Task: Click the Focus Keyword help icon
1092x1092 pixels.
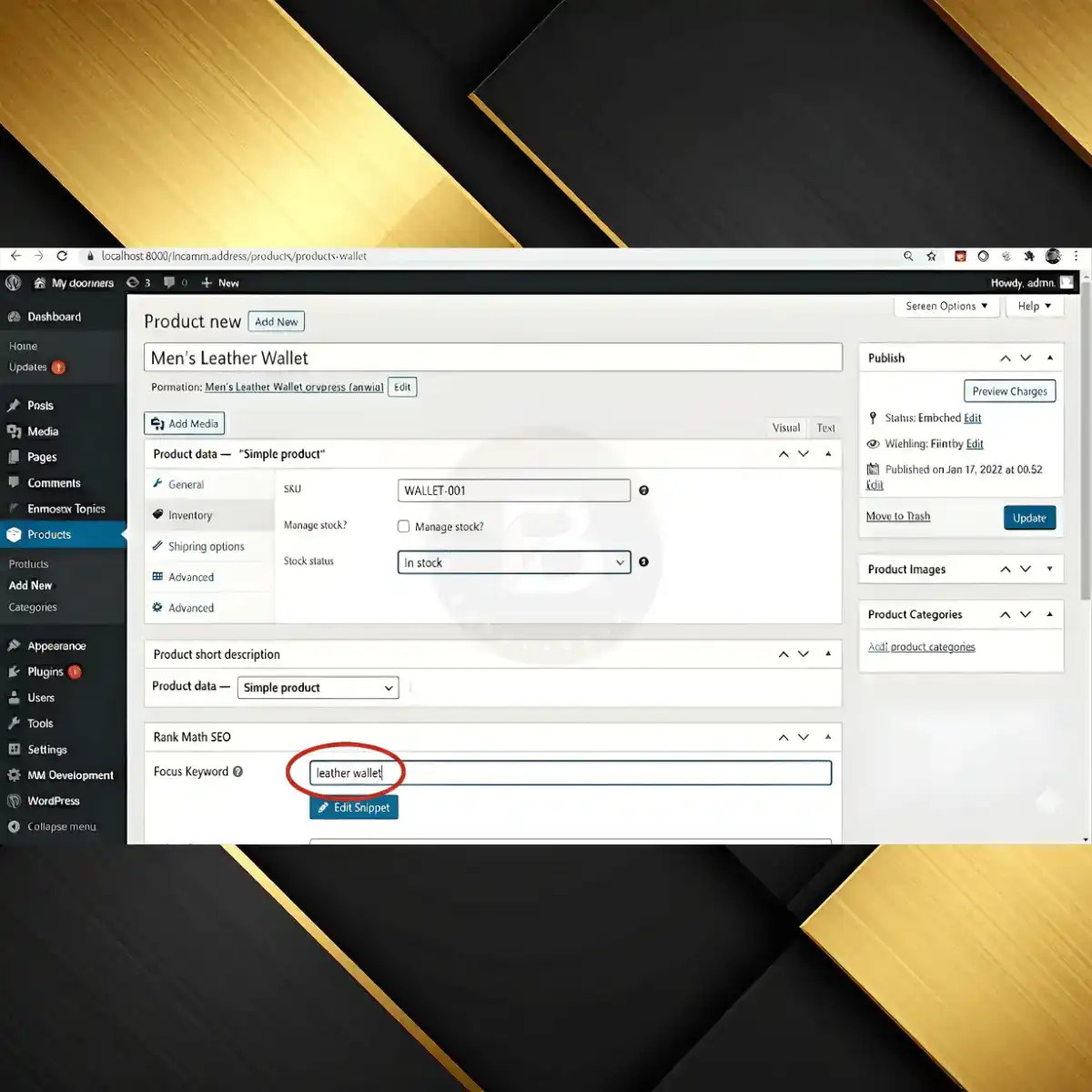Action: click(238, 772)
